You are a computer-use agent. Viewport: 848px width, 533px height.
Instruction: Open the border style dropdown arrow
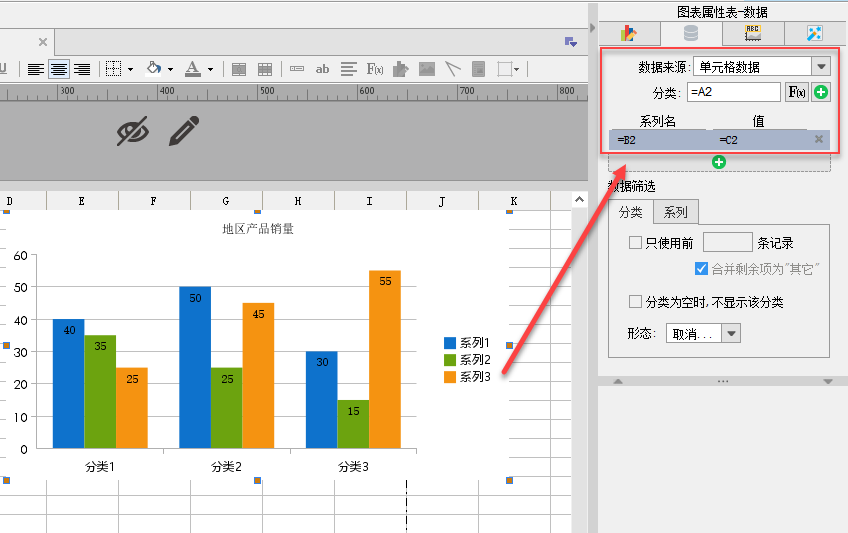130,69
